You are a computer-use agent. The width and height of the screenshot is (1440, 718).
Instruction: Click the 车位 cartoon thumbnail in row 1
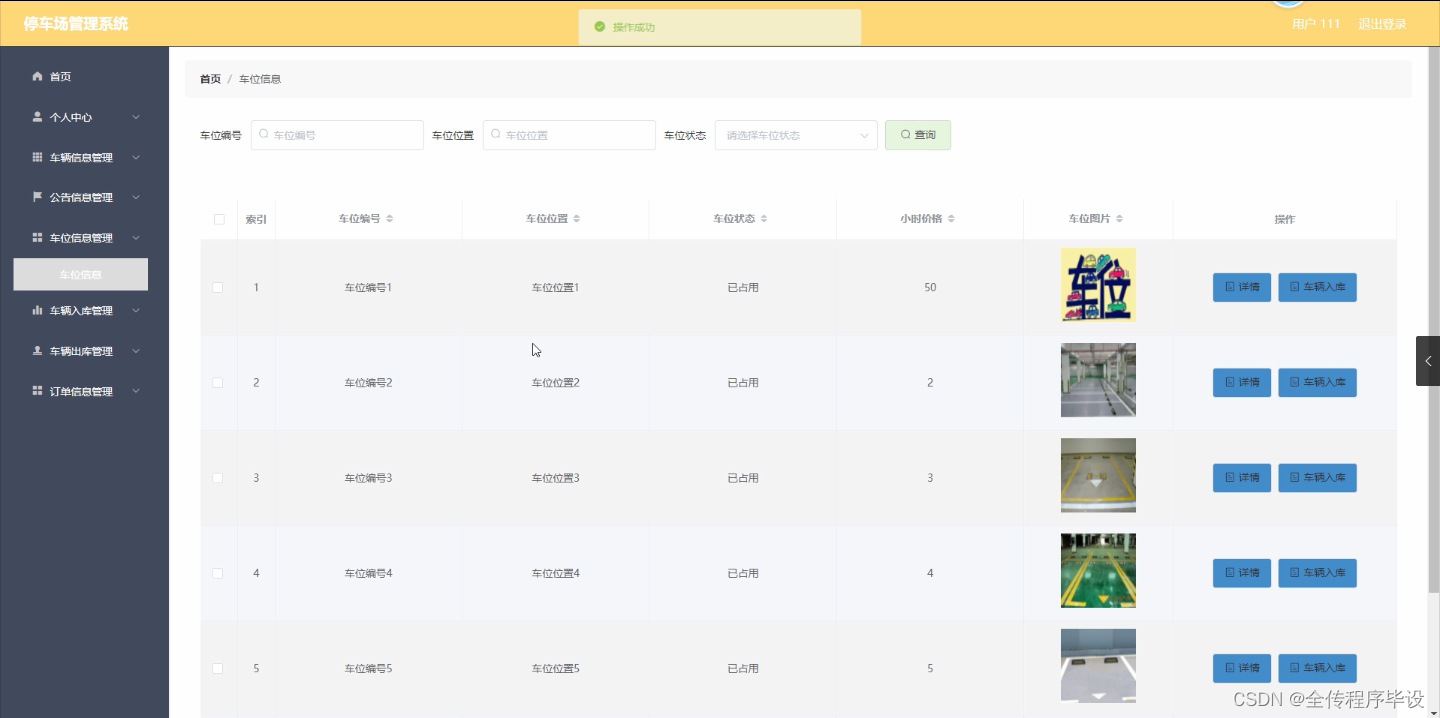coord(1098,285)
